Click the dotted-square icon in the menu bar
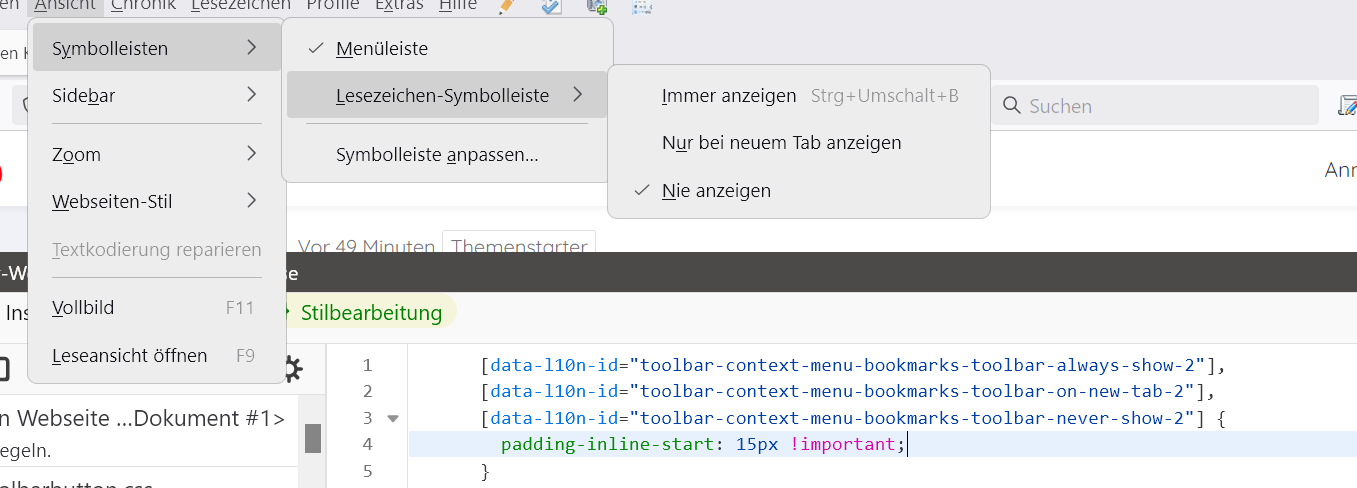Viewport: 1357px width, 488px height. click(642, 6)
